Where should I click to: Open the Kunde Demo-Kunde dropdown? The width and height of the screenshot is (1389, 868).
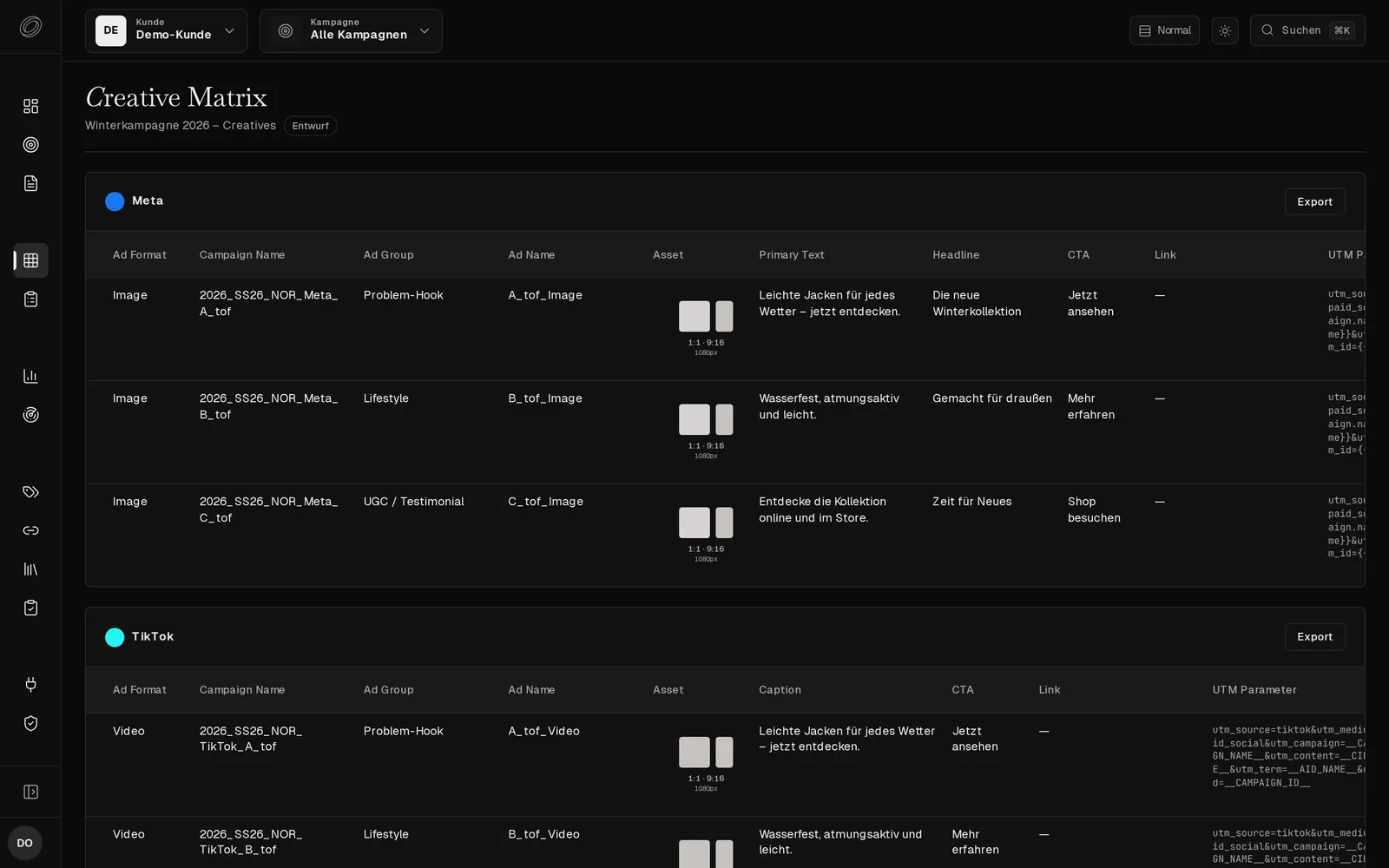click(166, 30)
